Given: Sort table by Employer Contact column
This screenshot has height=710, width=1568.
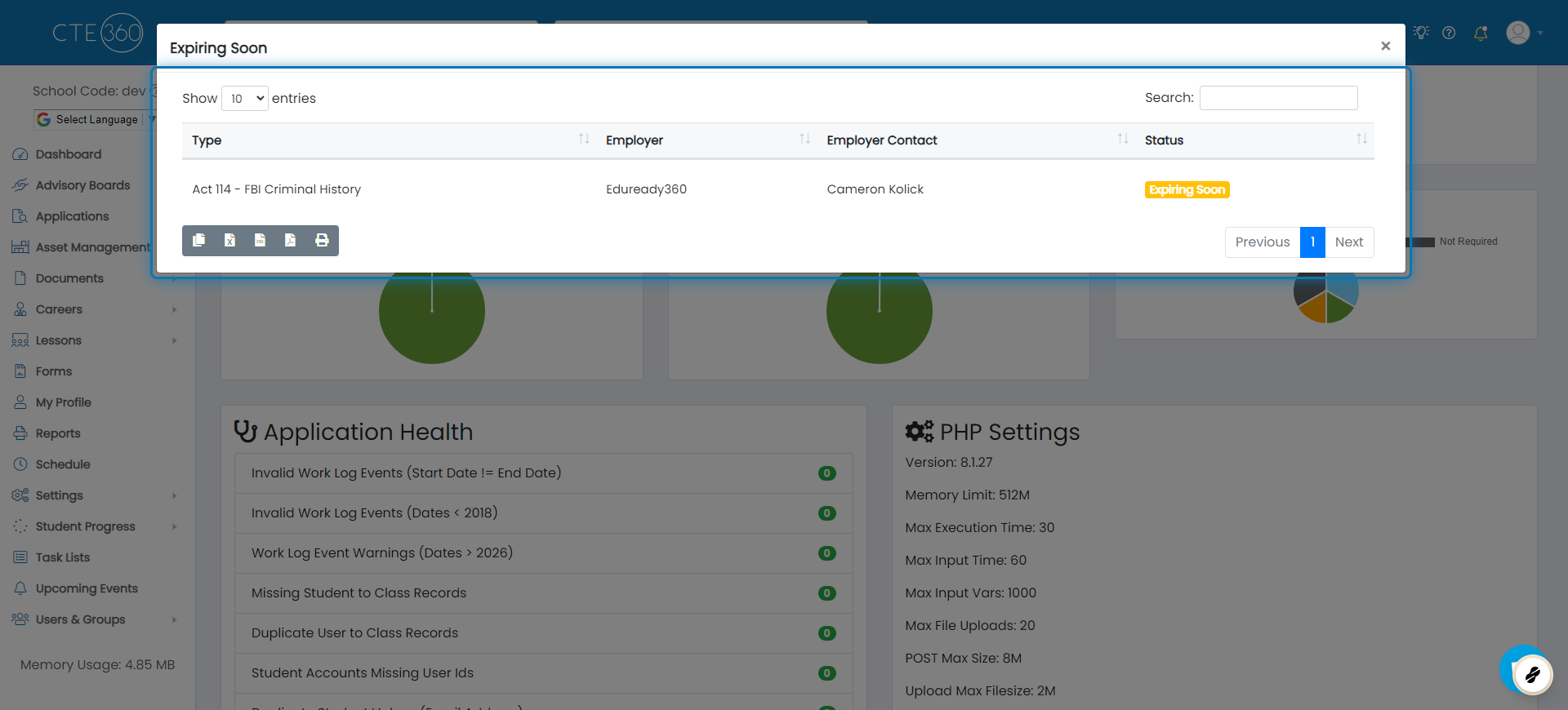Looking at the screenshot, I should pos(976,140).
